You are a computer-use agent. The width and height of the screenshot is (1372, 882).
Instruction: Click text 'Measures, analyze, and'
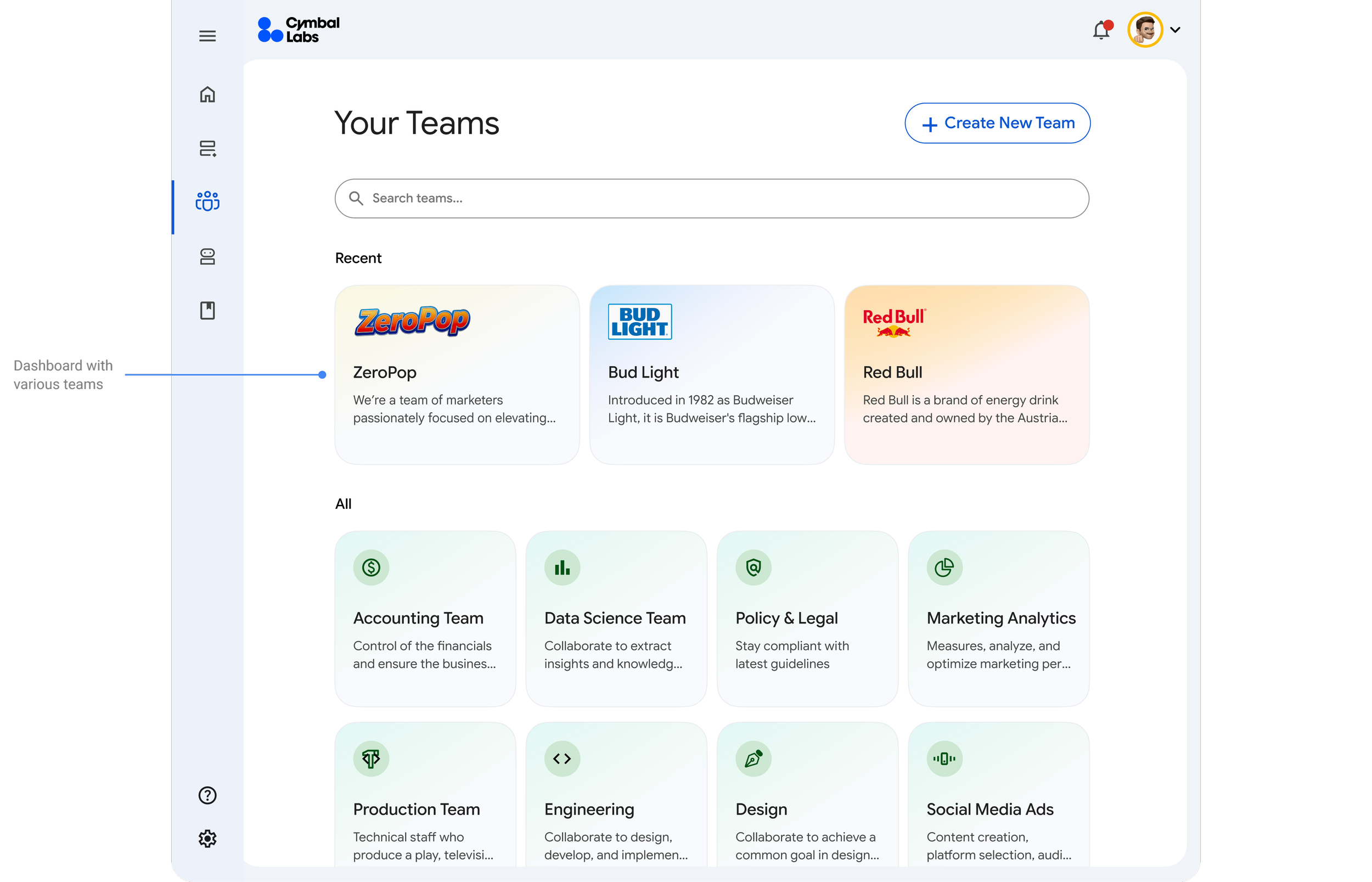point(993,645)
